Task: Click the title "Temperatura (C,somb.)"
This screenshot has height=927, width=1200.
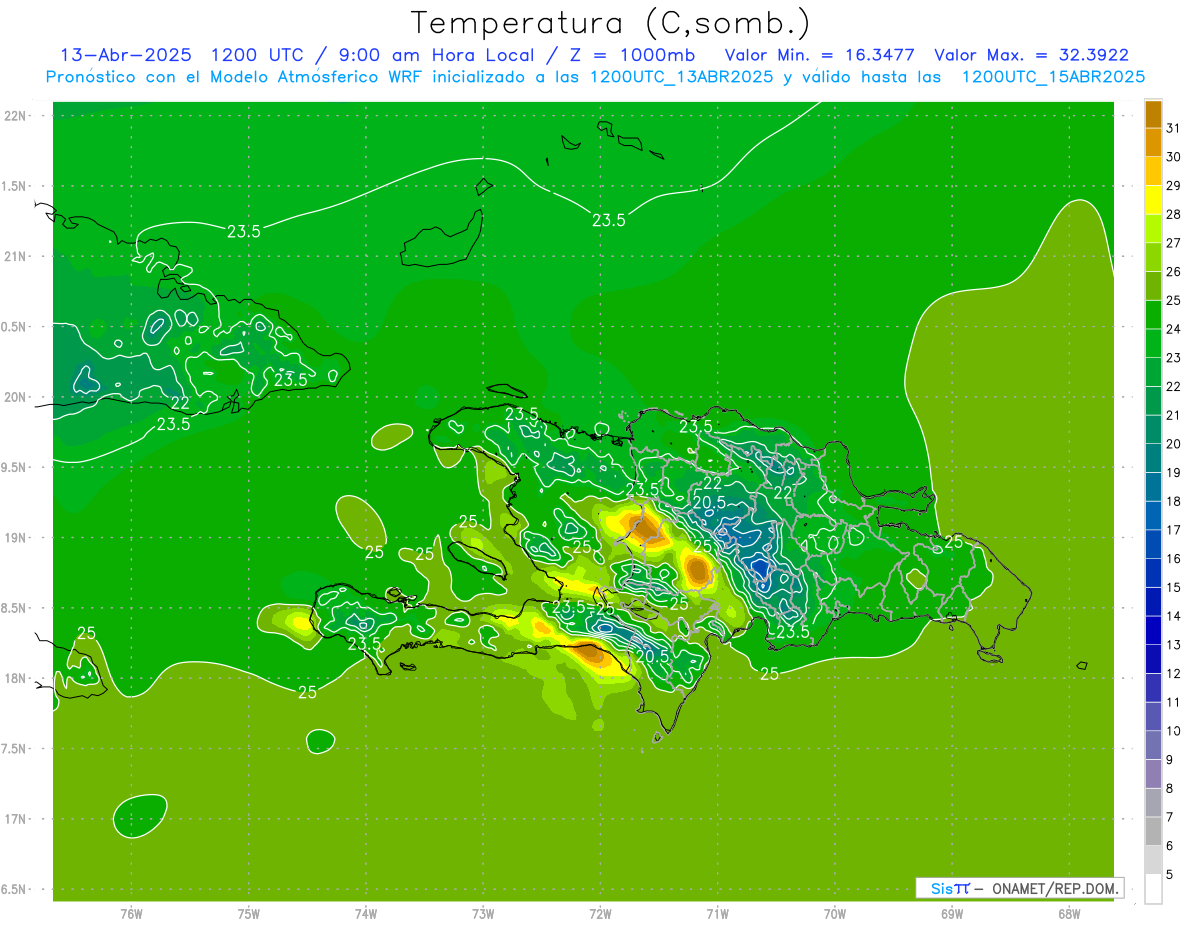Action: [x=610, y=23]
